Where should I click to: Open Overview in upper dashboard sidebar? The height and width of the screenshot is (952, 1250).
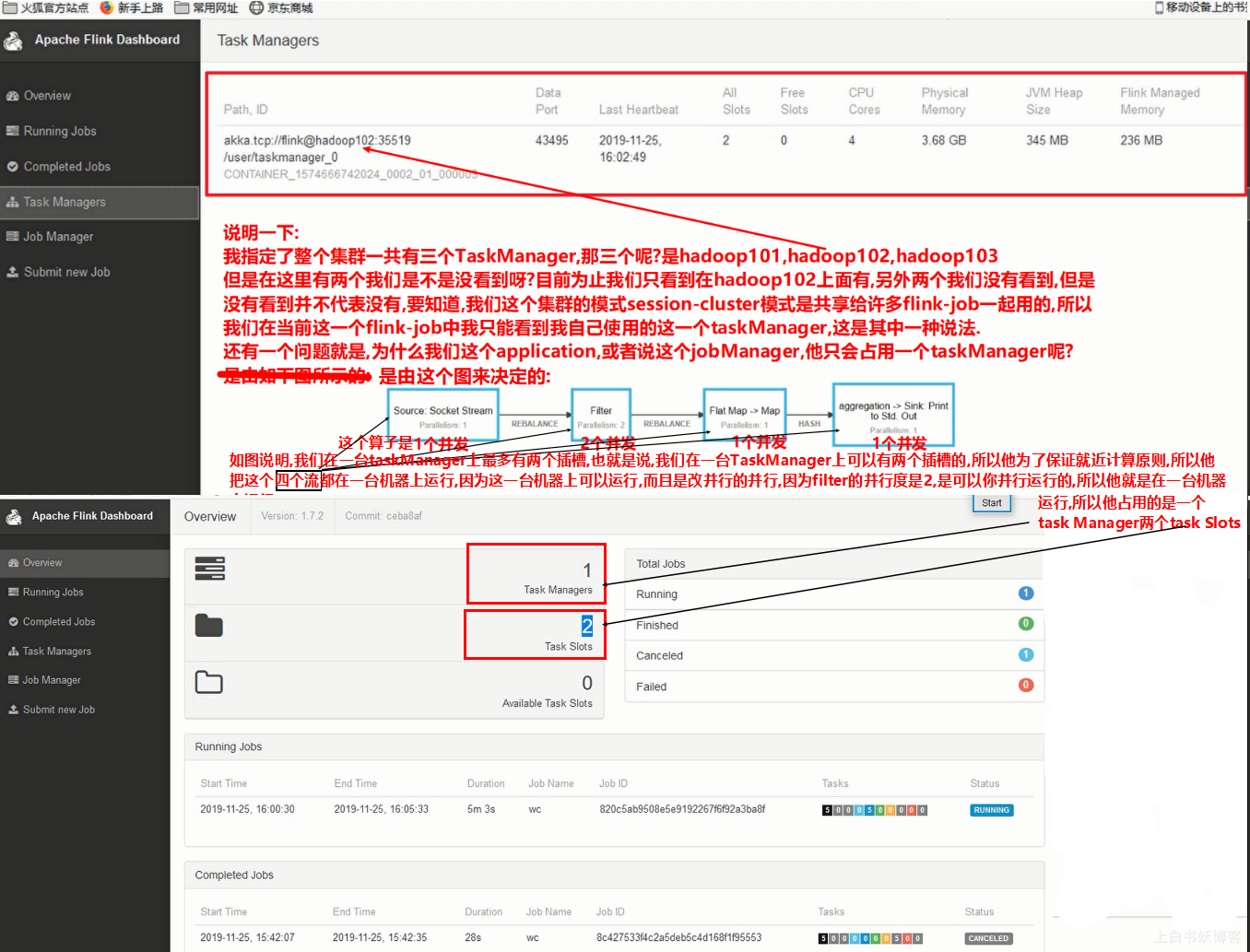pos(47,96)
